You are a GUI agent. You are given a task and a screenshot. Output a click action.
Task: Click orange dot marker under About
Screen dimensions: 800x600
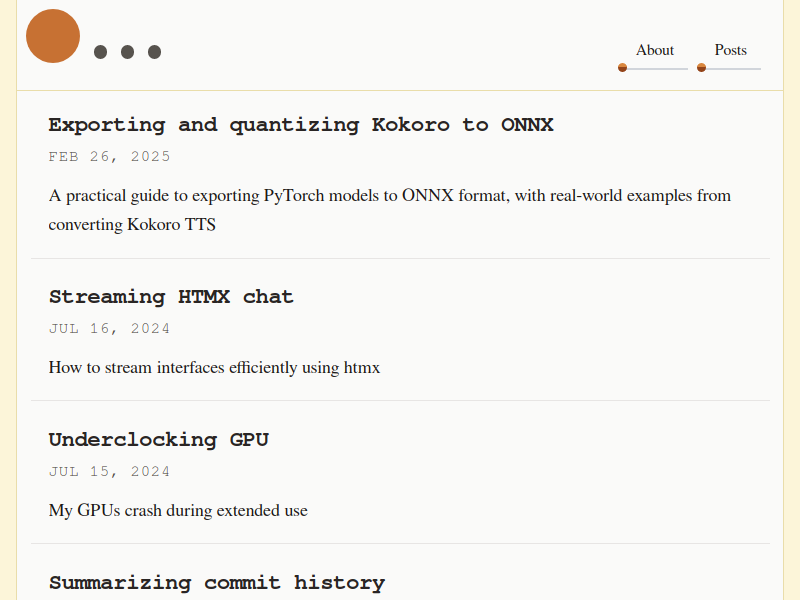pyautogui.click(x=622, y=68)
